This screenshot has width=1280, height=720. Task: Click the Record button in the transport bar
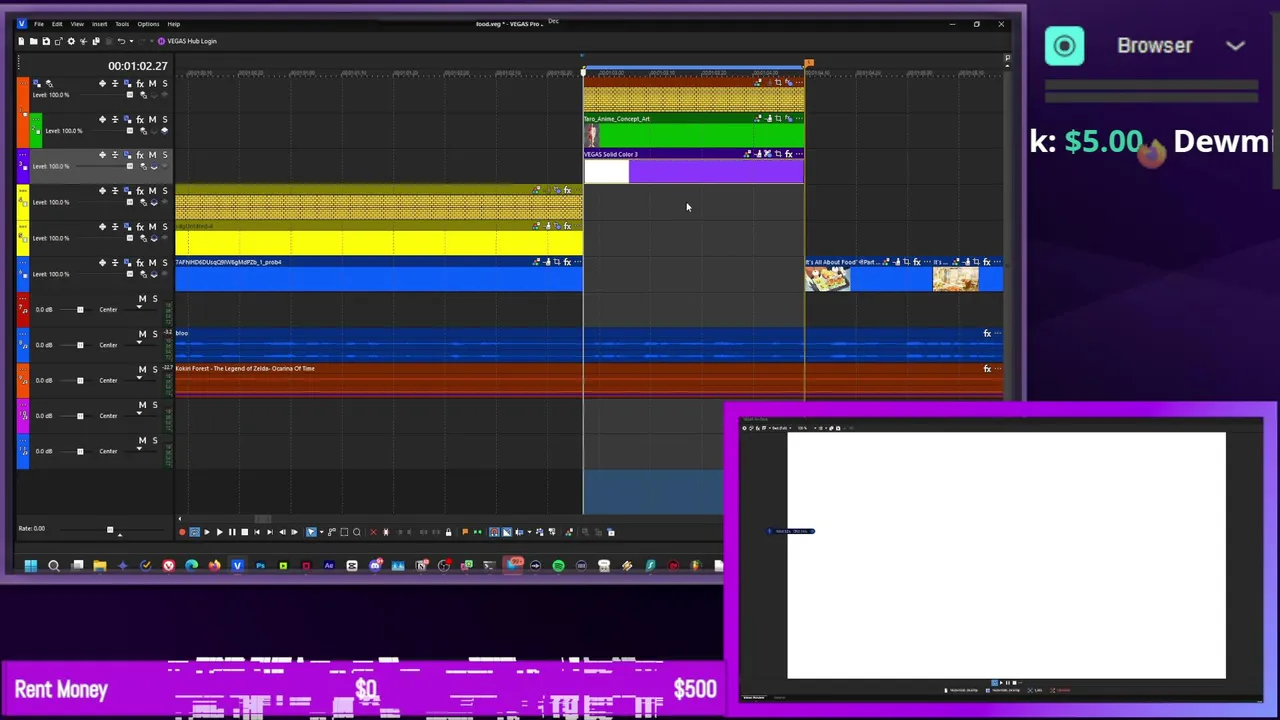click(x=182, y=532)
